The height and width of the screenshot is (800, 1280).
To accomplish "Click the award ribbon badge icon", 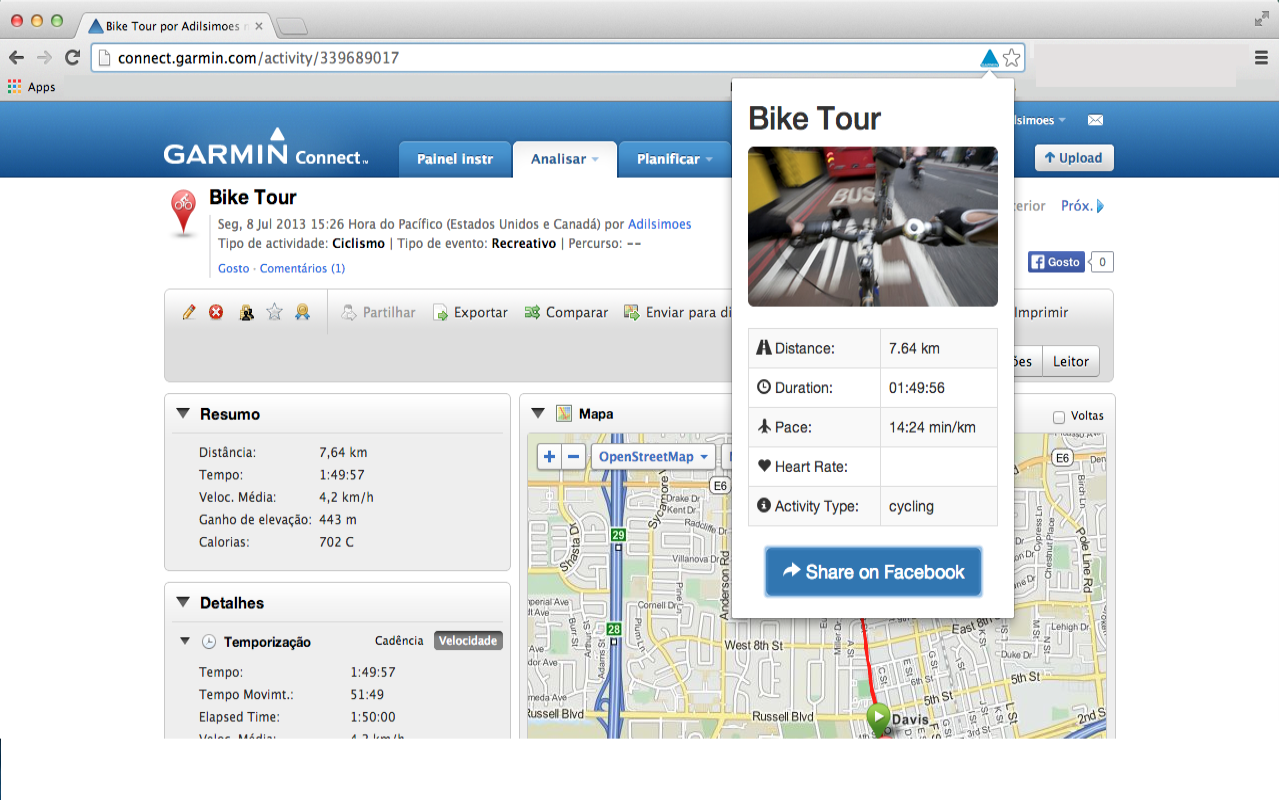I will point(302,312).
